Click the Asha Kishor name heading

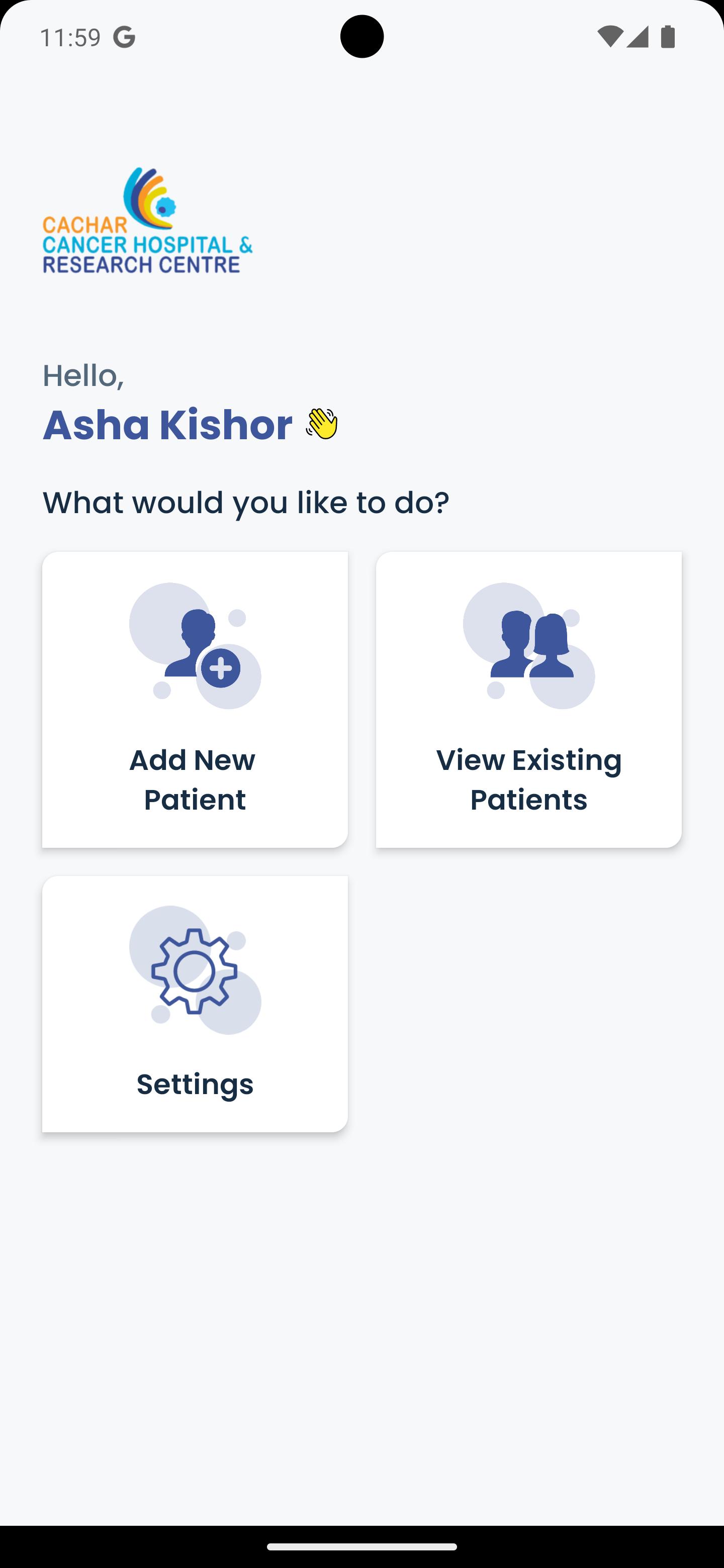(x=167, y=424)
